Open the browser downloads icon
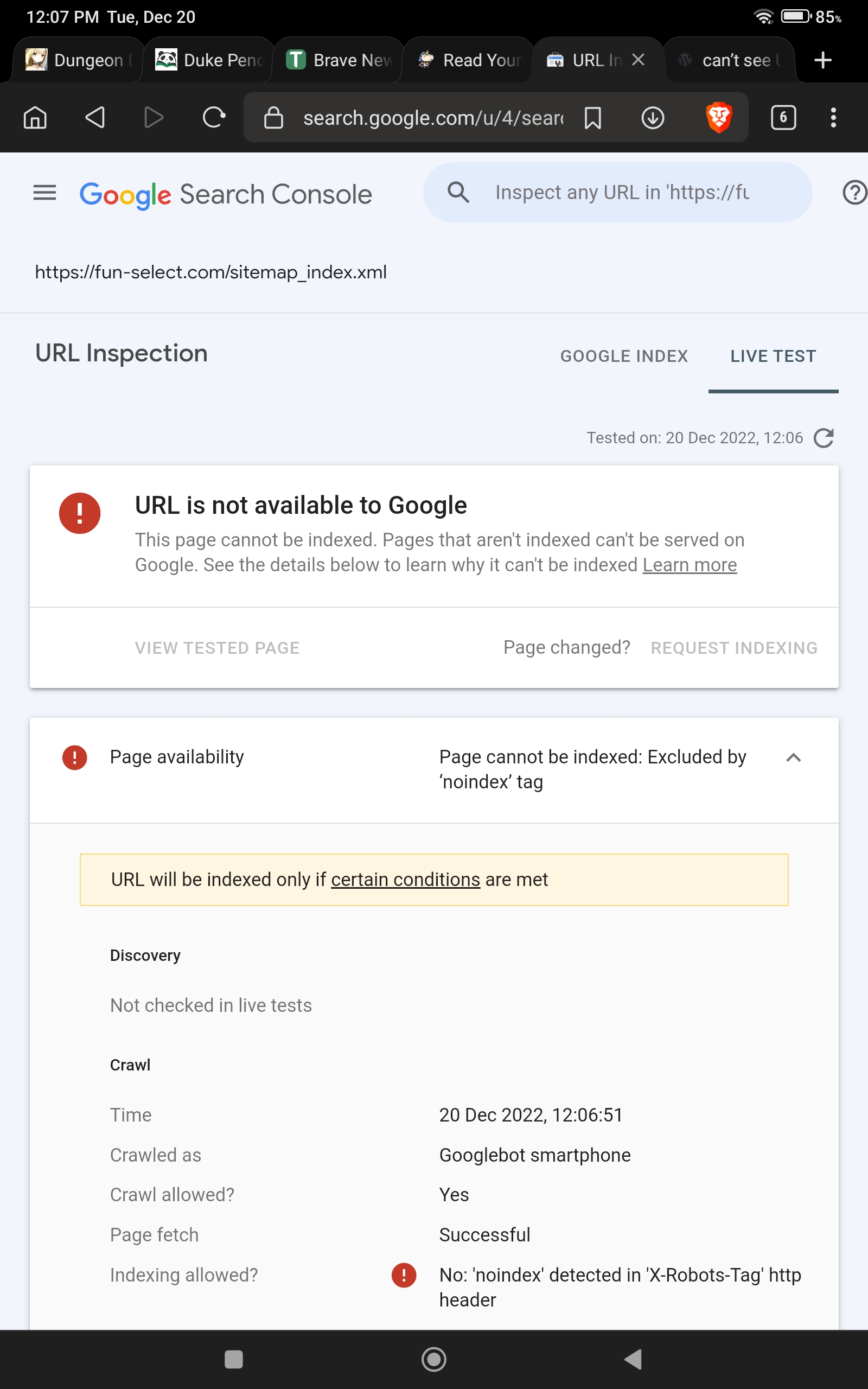 click(x=653, y=118)
